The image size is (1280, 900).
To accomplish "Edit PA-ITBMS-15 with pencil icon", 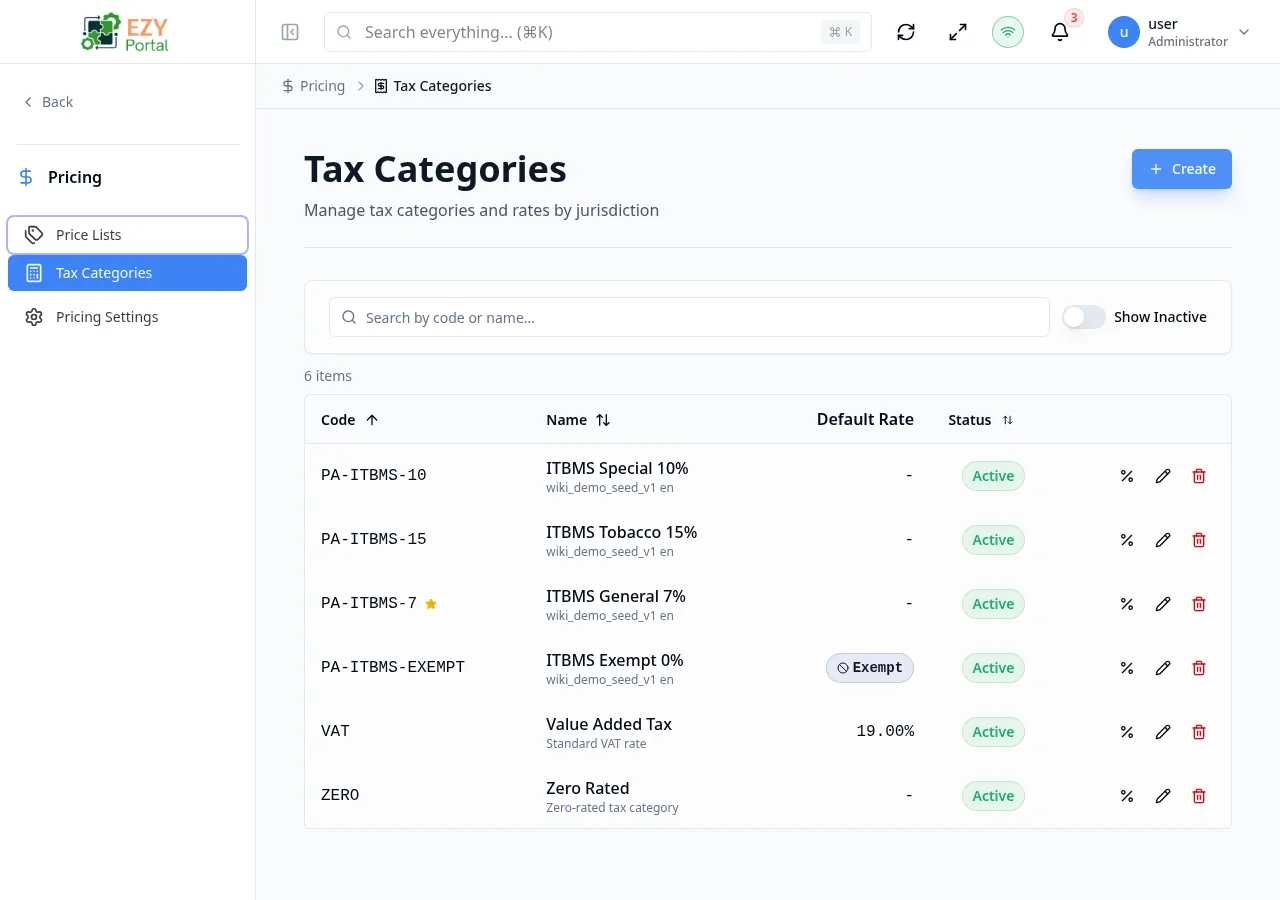I will point(1163,540).
